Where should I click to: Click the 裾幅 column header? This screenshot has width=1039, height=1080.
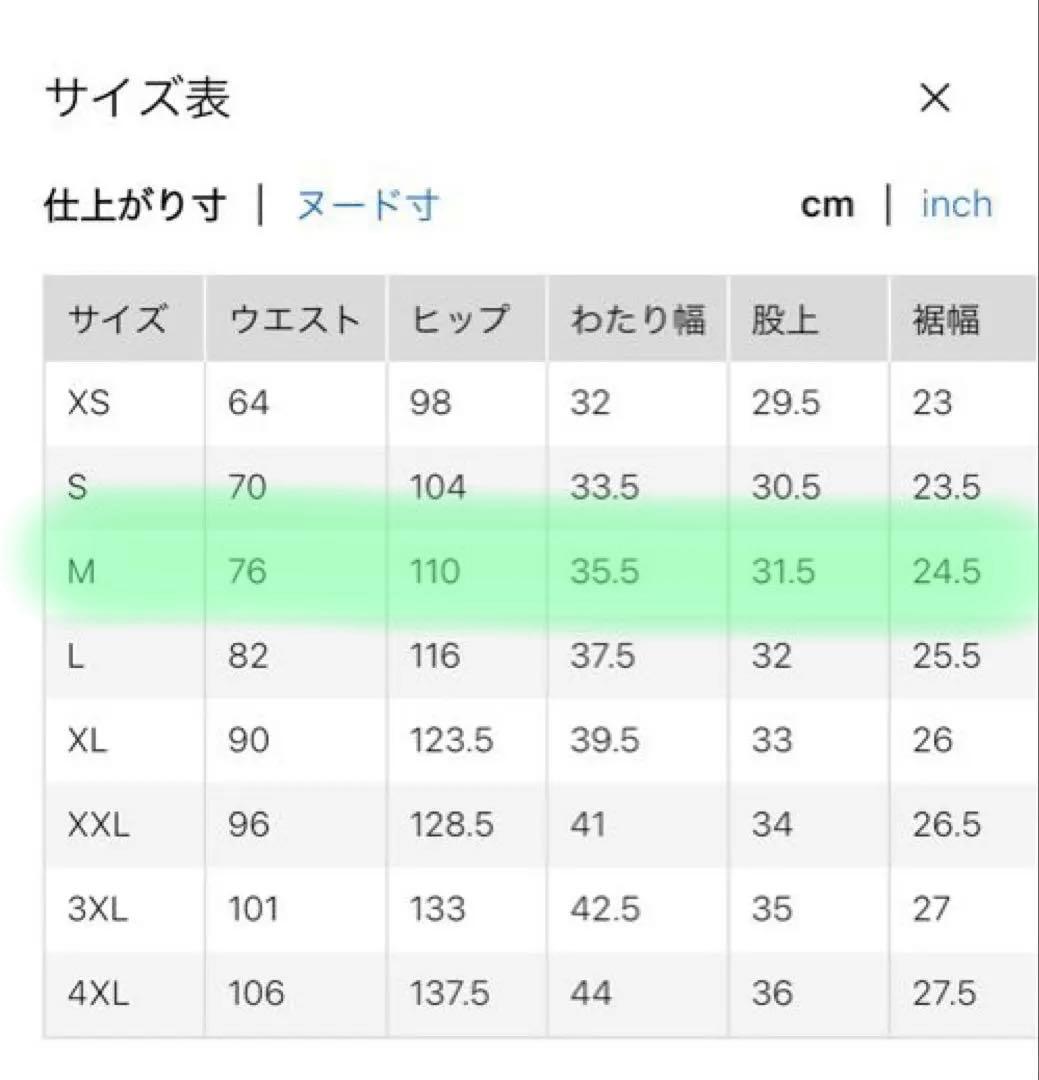point(947,319)
